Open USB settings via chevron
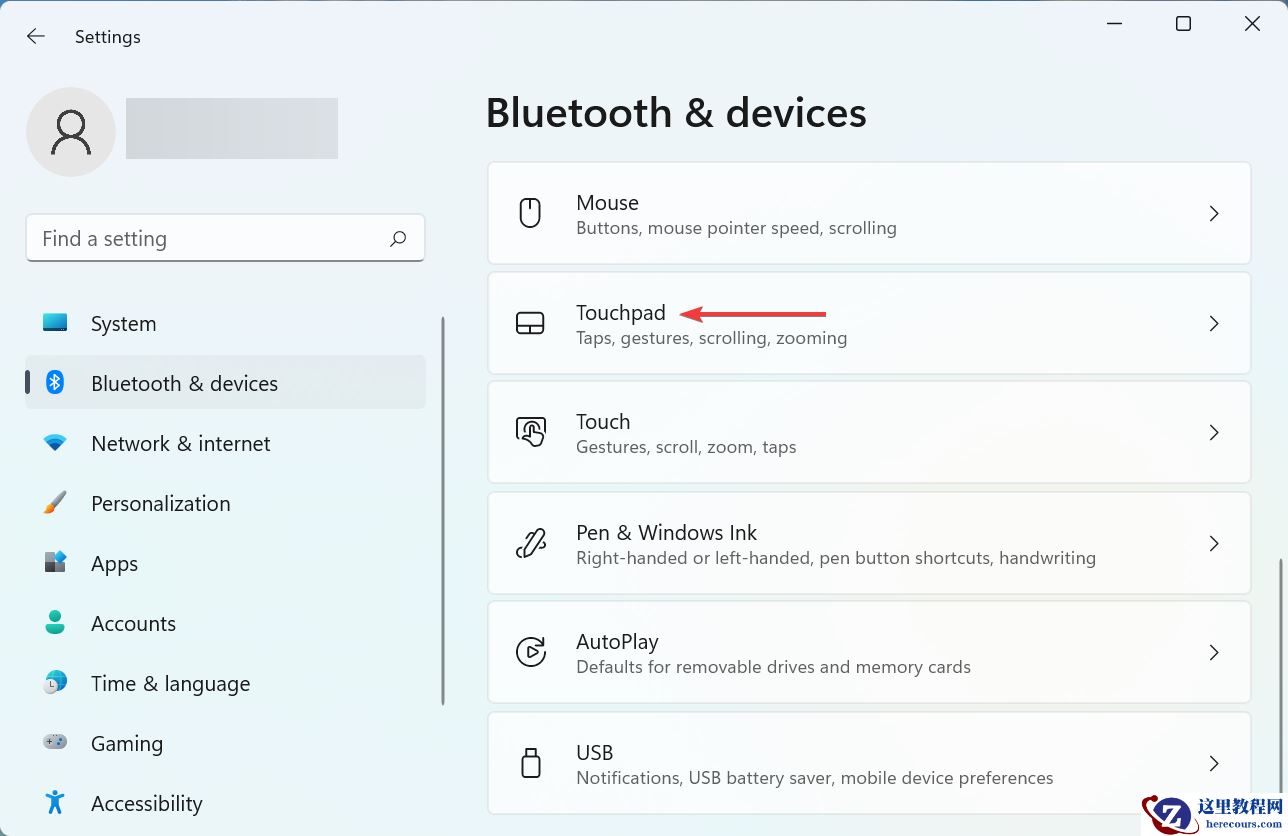This screenshot has width=1288, height=836. 1214,763
